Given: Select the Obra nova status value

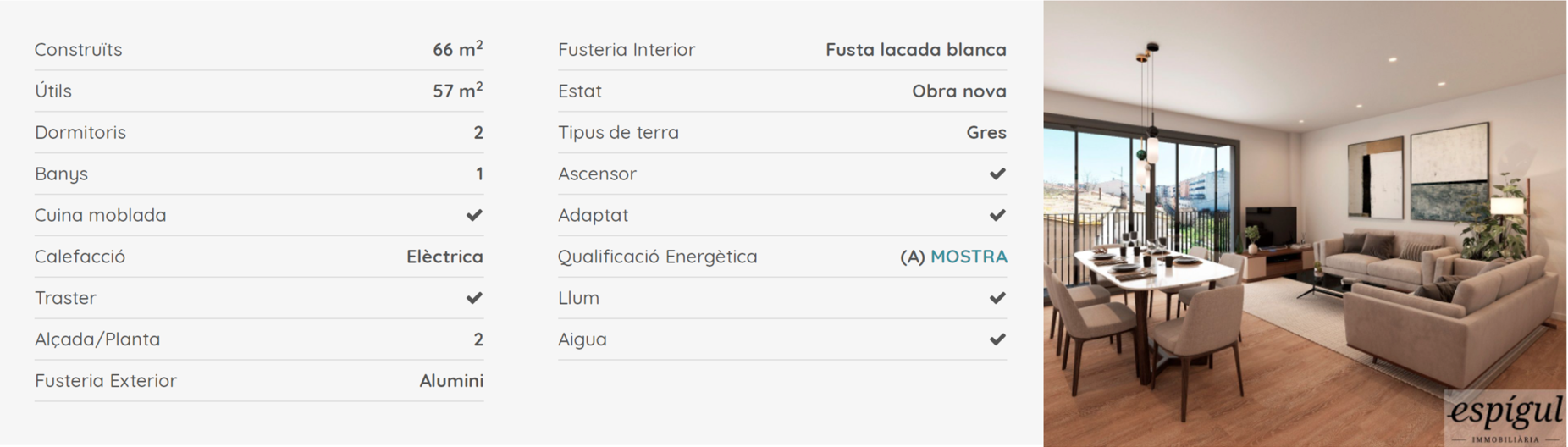Looking at the screenshot, I should click(x=958, y=91).
